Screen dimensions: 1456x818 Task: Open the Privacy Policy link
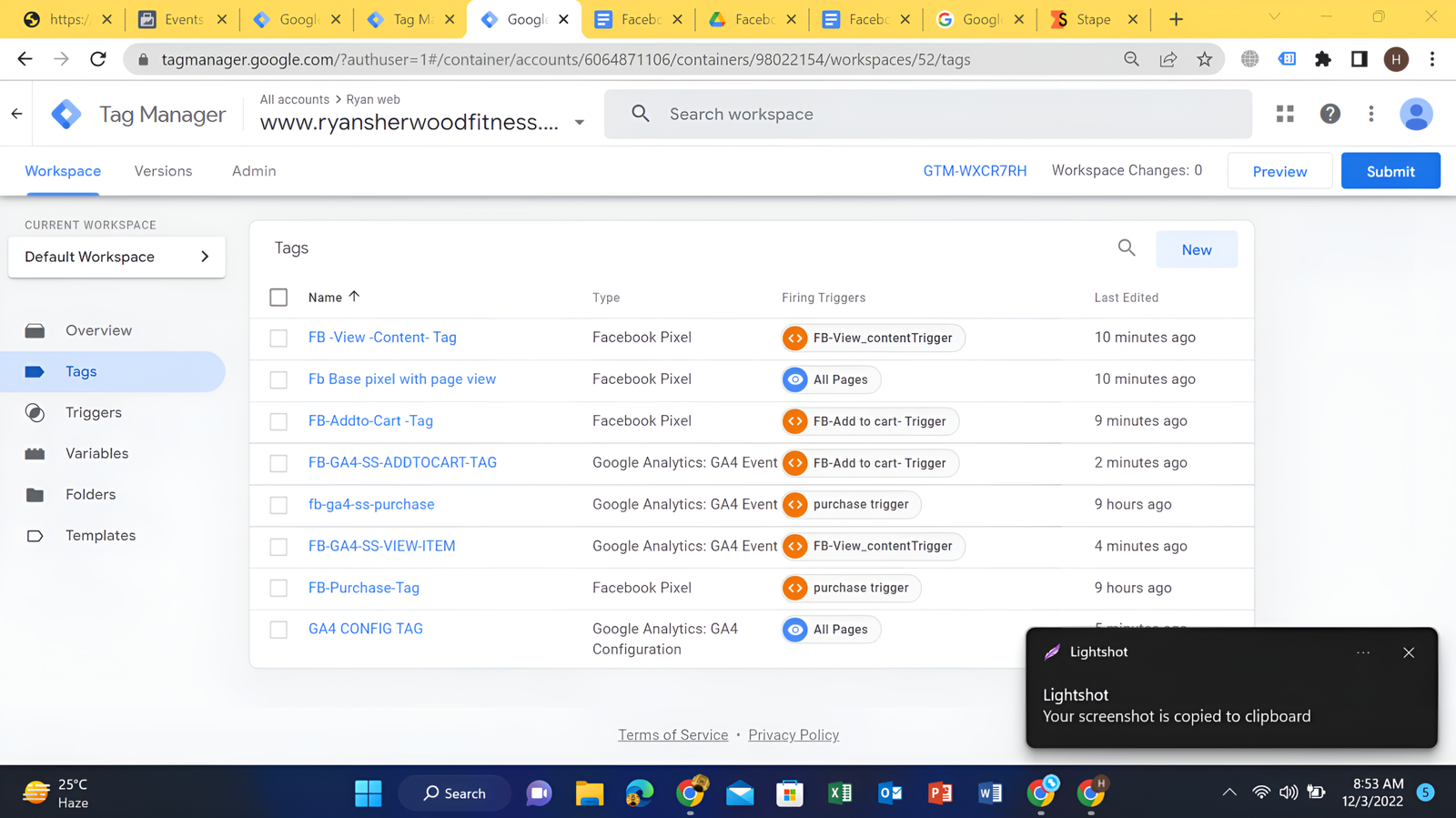point(794,735)
